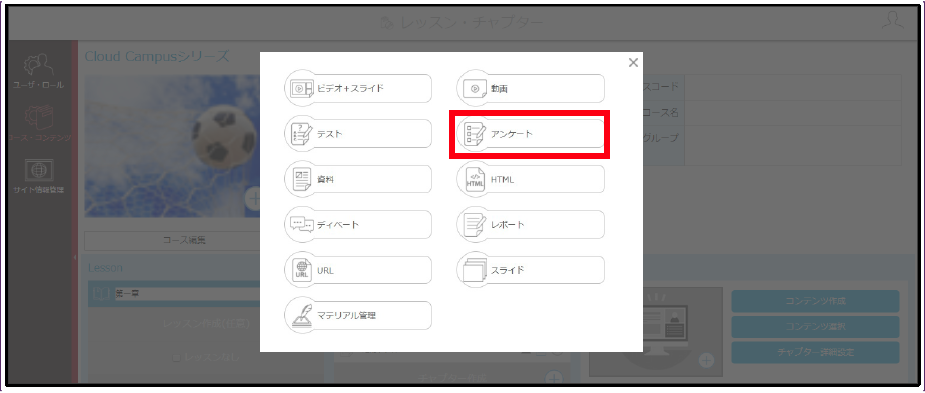The width and height of the screenshot is (925, 393).
Task: Open the ユーザ・ロール sidebar menu
Action: pyautogui.click(x=39, y=71)
